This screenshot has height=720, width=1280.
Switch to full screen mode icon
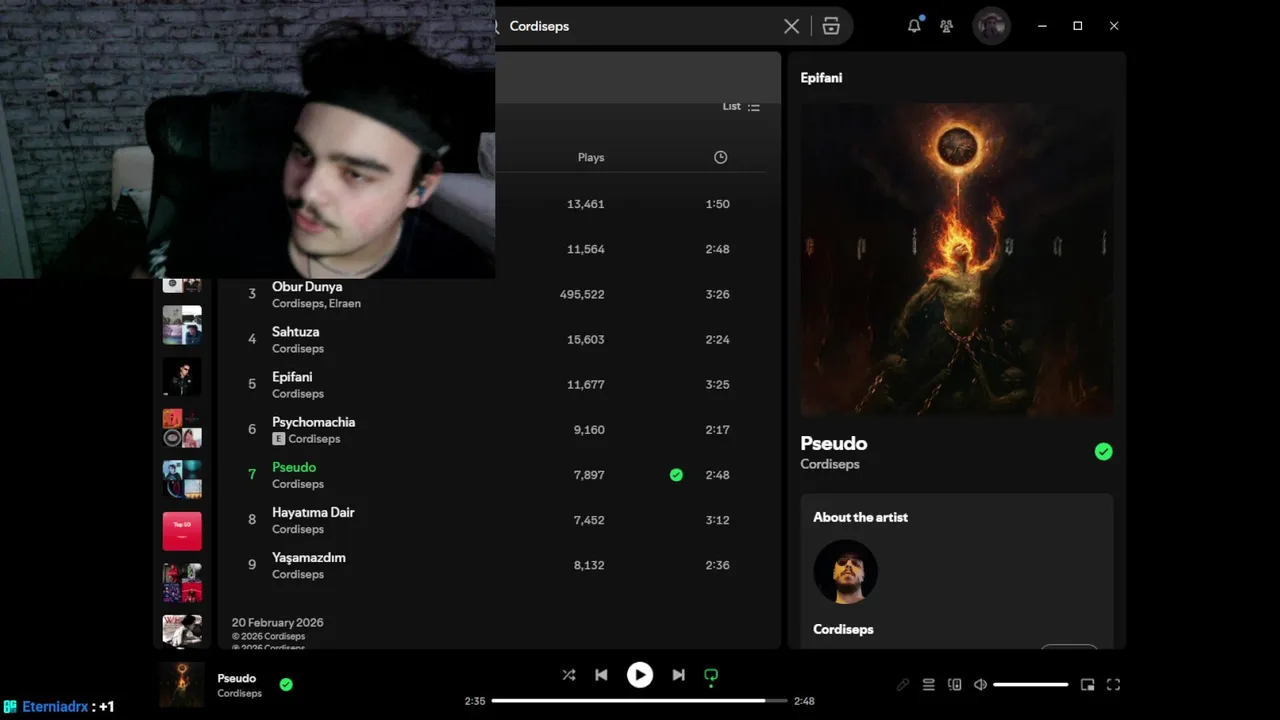(x=1113, y=685)
